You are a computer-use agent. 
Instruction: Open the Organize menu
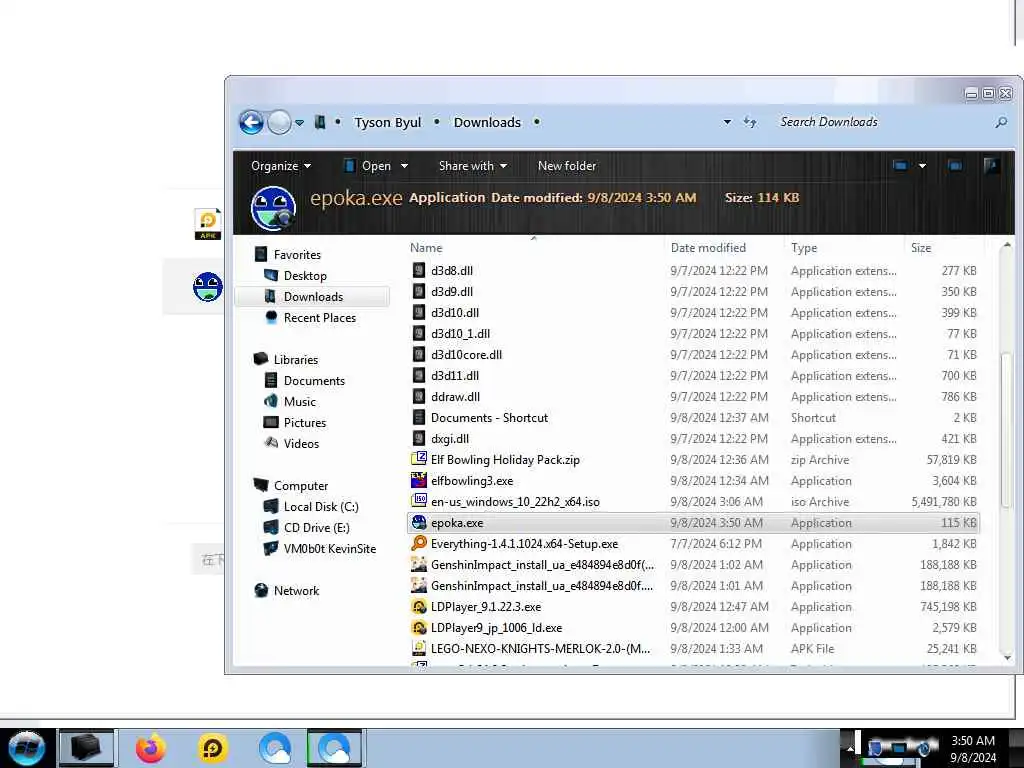281,166
